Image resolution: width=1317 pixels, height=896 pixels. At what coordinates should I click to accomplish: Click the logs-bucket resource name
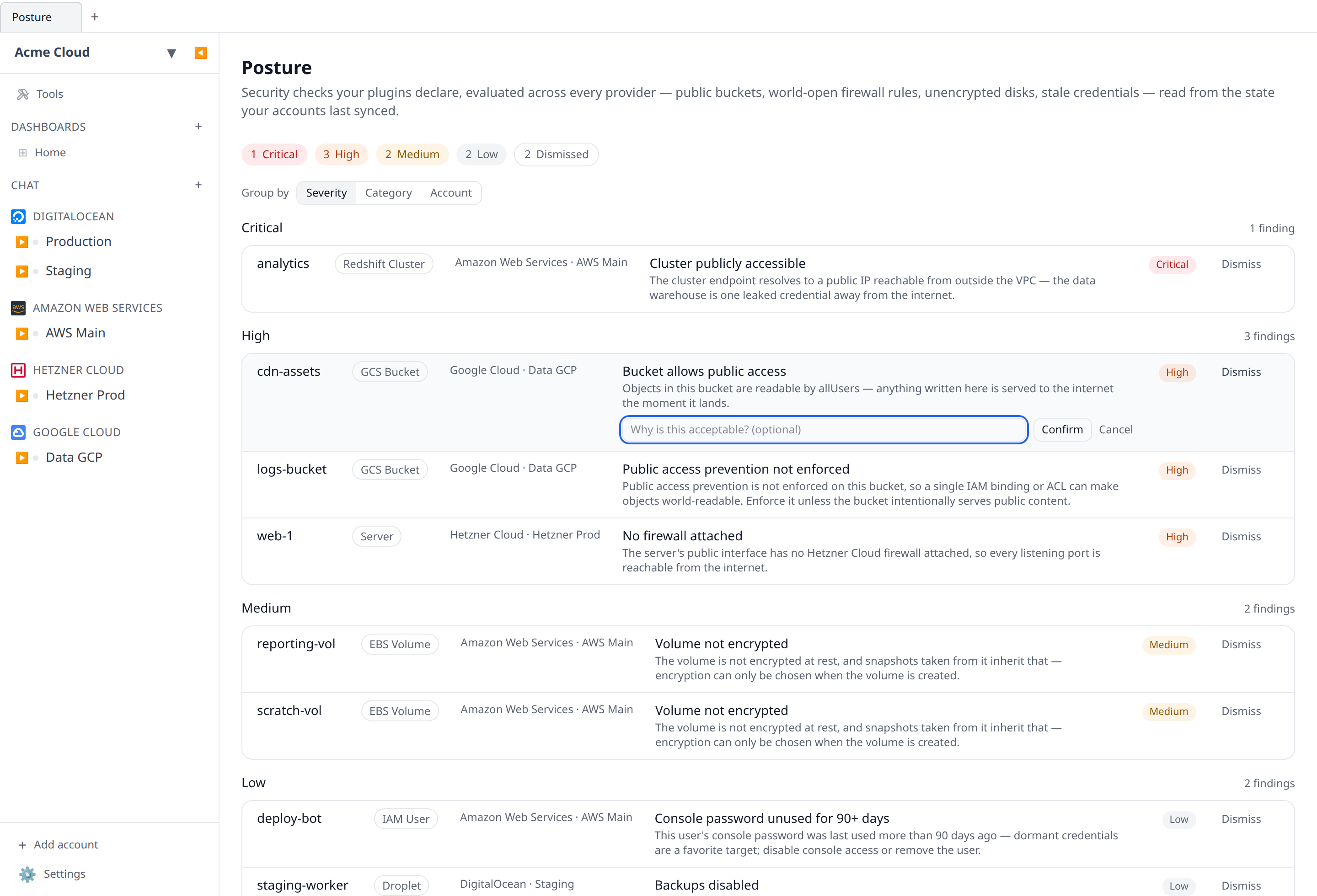click(291, 469)
